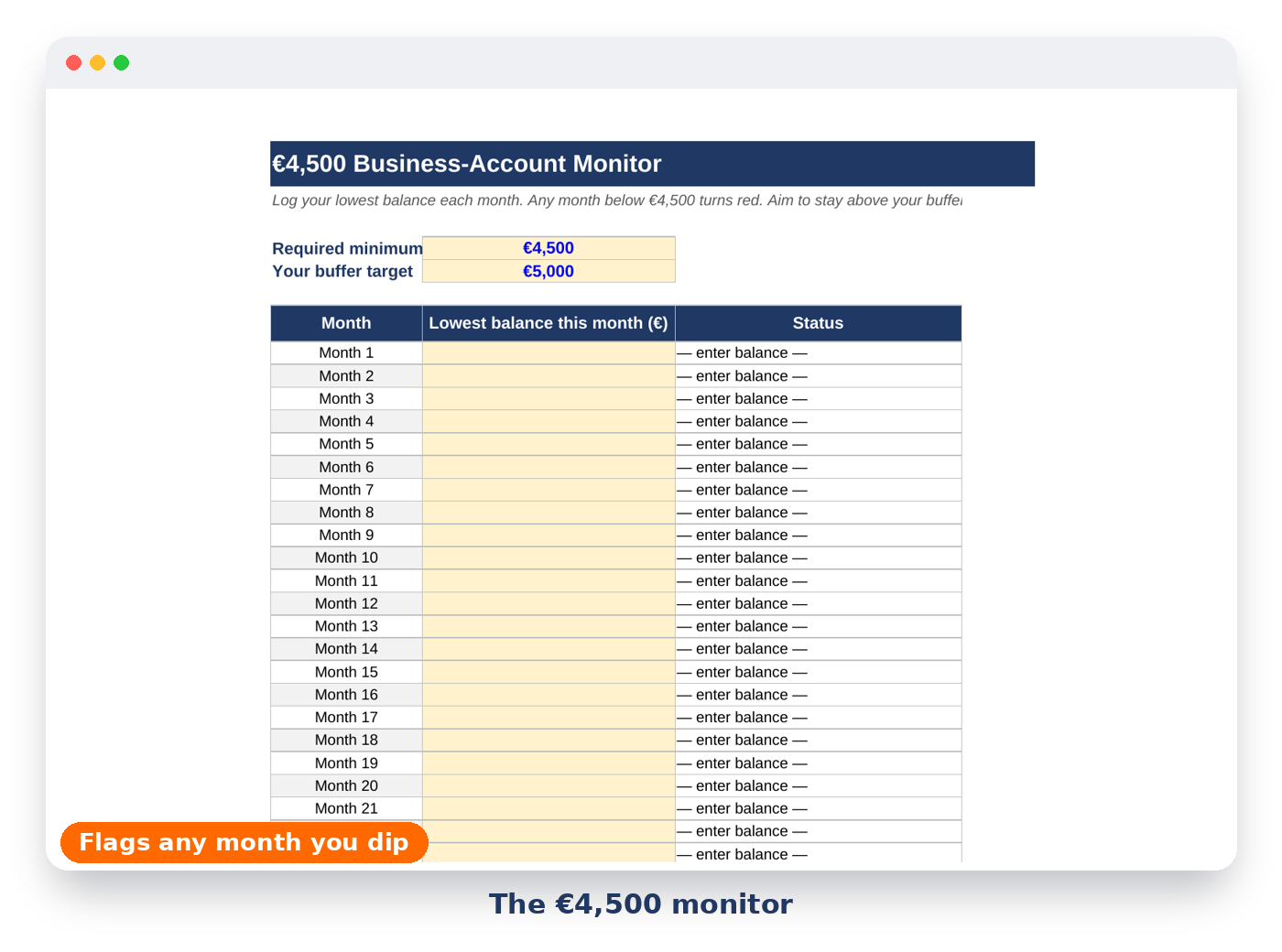Select the Month 11 balance input cell
Screen dimensions: 1282x952
549,580
